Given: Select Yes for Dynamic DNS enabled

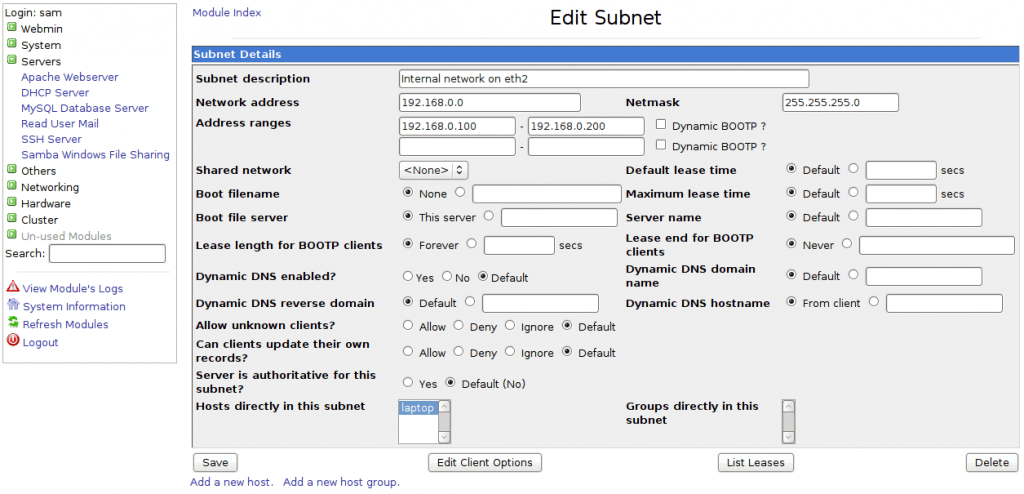Looking at the screenshot, I should (407, 277).
